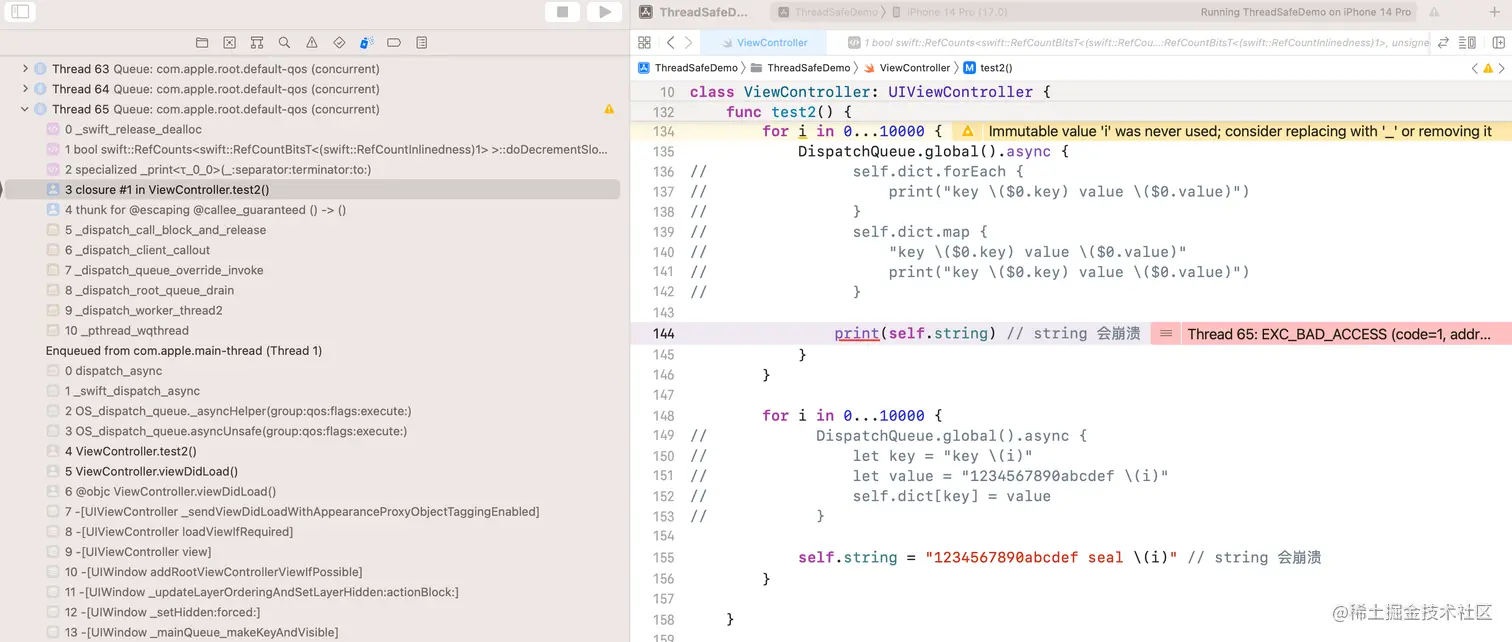Open the editor options lines icon
The height and width of the screenshot is (642, 1512).
tap(1468, 43)
